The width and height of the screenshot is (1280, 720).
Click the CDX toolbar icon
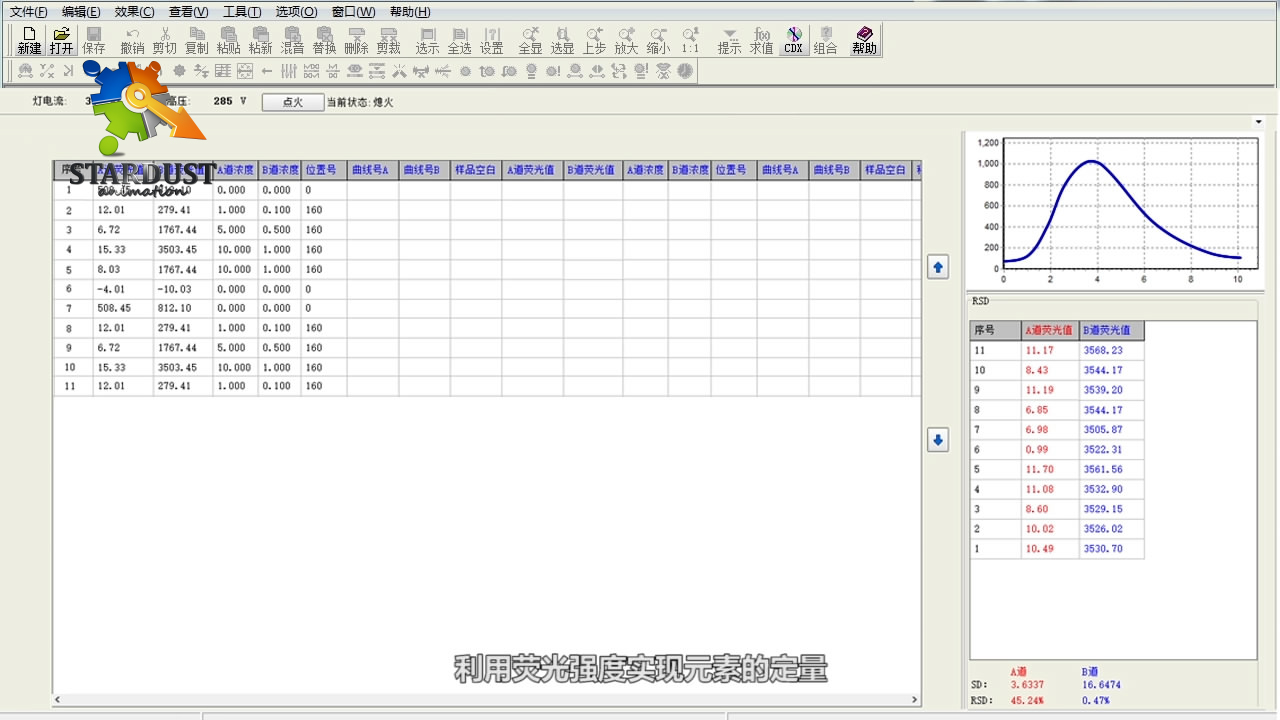793,40
